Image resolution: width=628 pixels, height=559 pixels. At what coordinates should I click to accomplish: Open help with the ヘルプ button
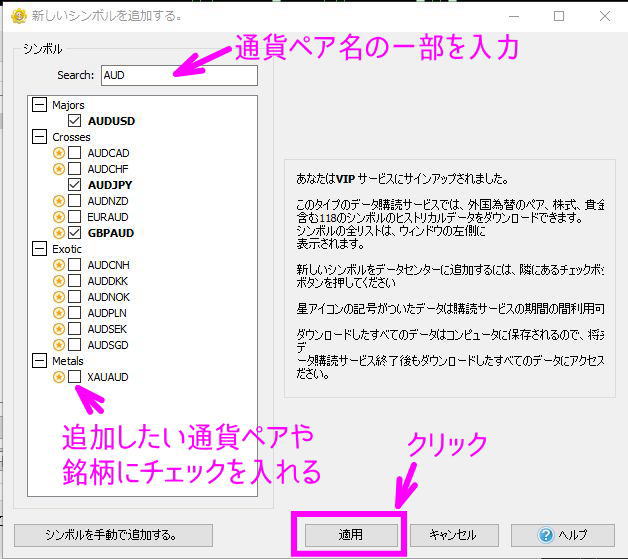(x=563, y=535)
